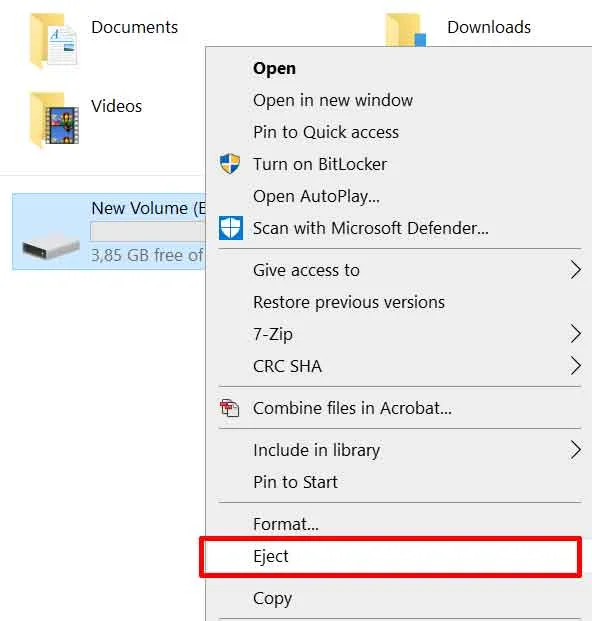
Task: Expand the 7-Zip submenu arrow
Action: click(575, 334)
